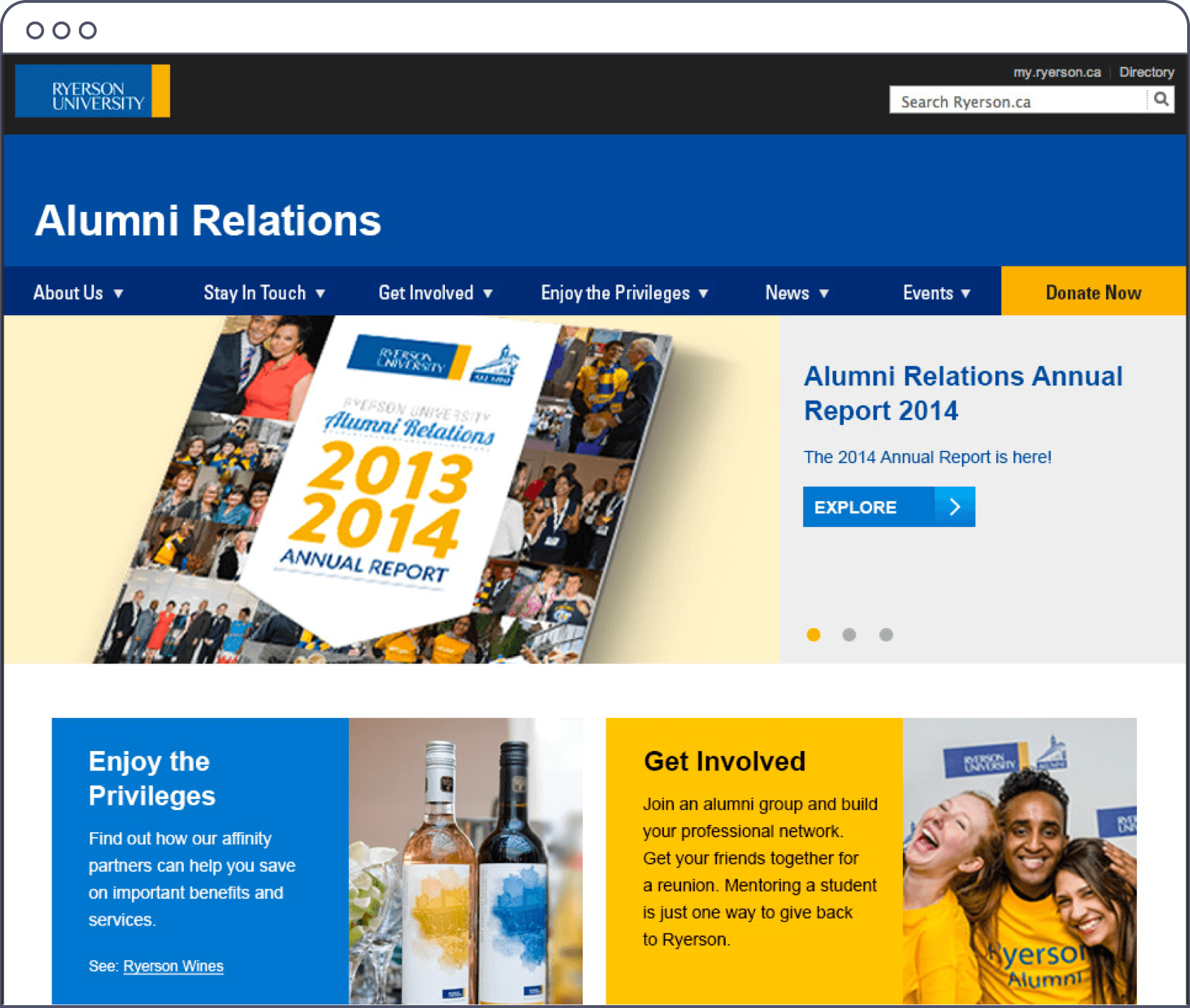Image resolution: width=1190 pixels, height=1008 pixels.
Task: Click the annual report cover image
Action: click(391, 490)
